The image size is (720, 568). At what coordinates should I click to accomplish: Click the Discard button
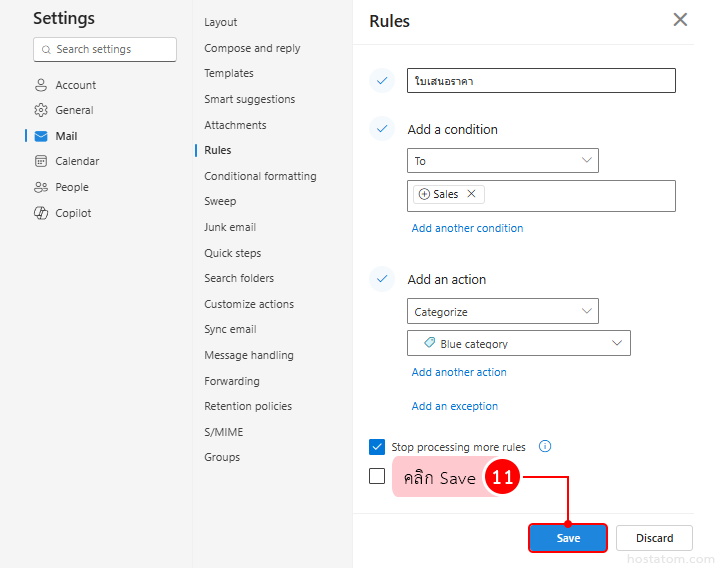(654, 538)
